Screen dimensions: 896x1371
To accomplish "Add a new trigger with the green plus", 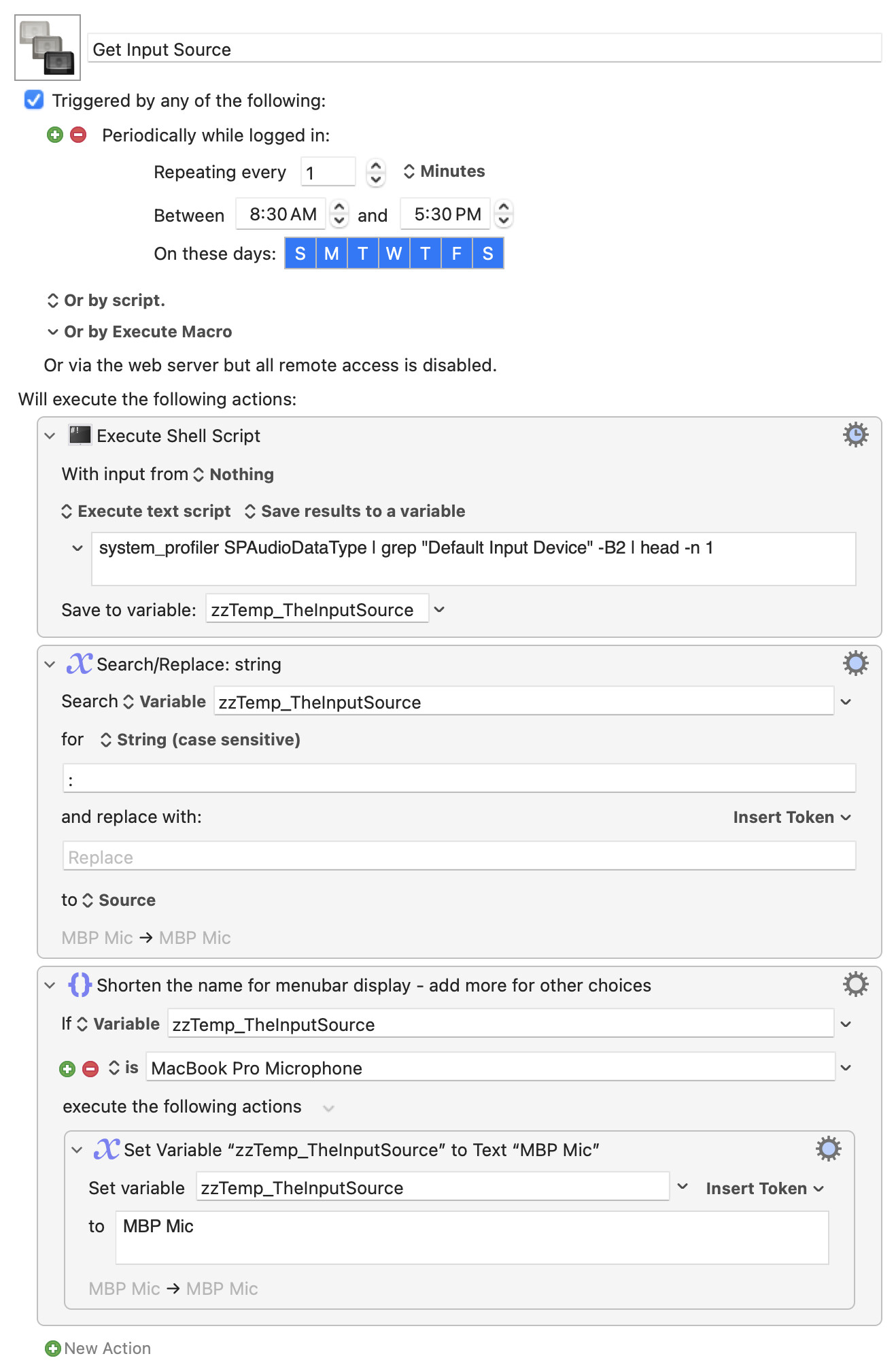I will click(55, 135).
